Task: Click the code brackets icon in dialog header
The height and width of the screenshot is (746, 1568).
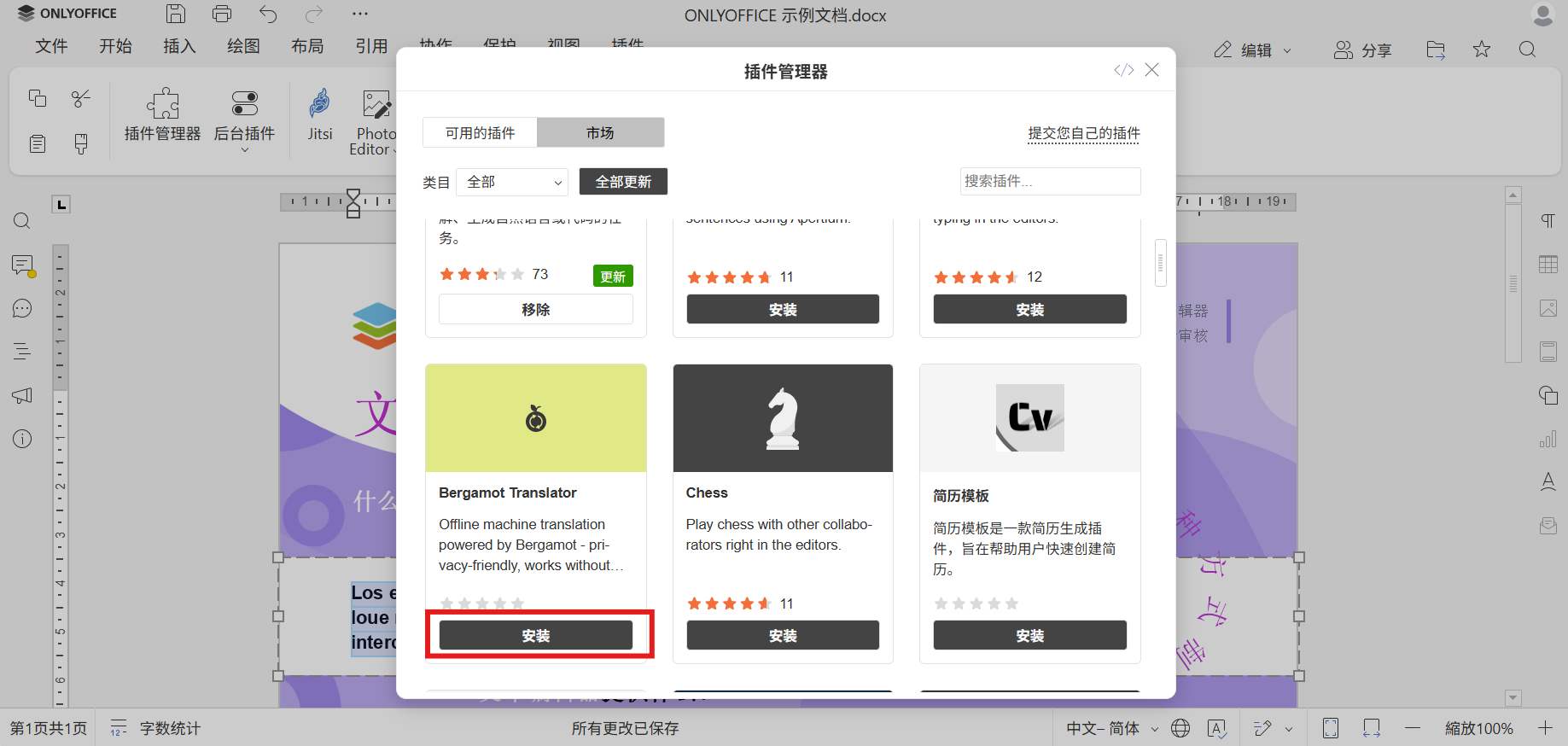Action: click(x=1124, y=70)
